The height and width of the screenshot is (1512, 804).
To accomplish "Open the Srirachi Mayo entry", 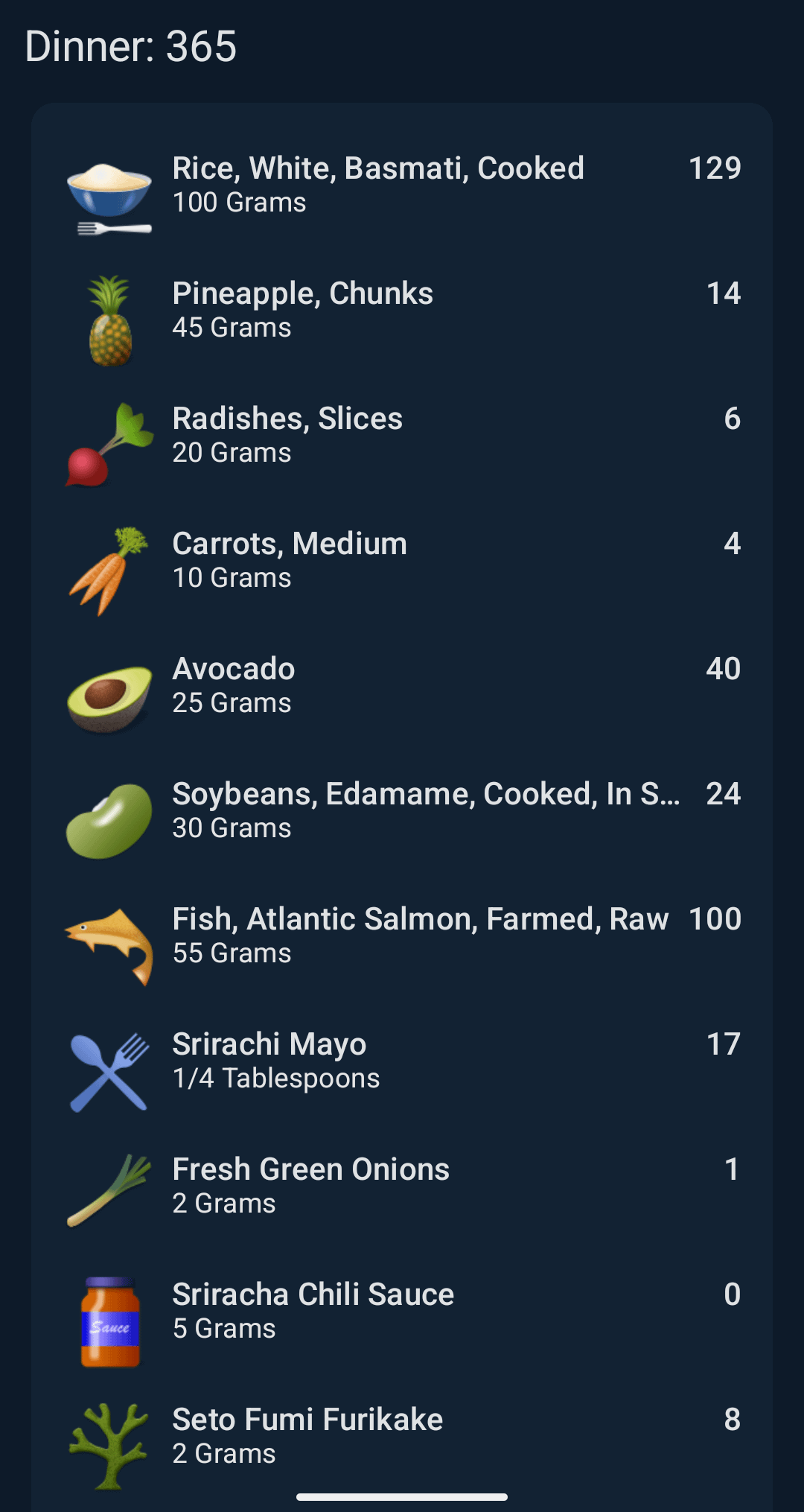I will (269, 1045).
